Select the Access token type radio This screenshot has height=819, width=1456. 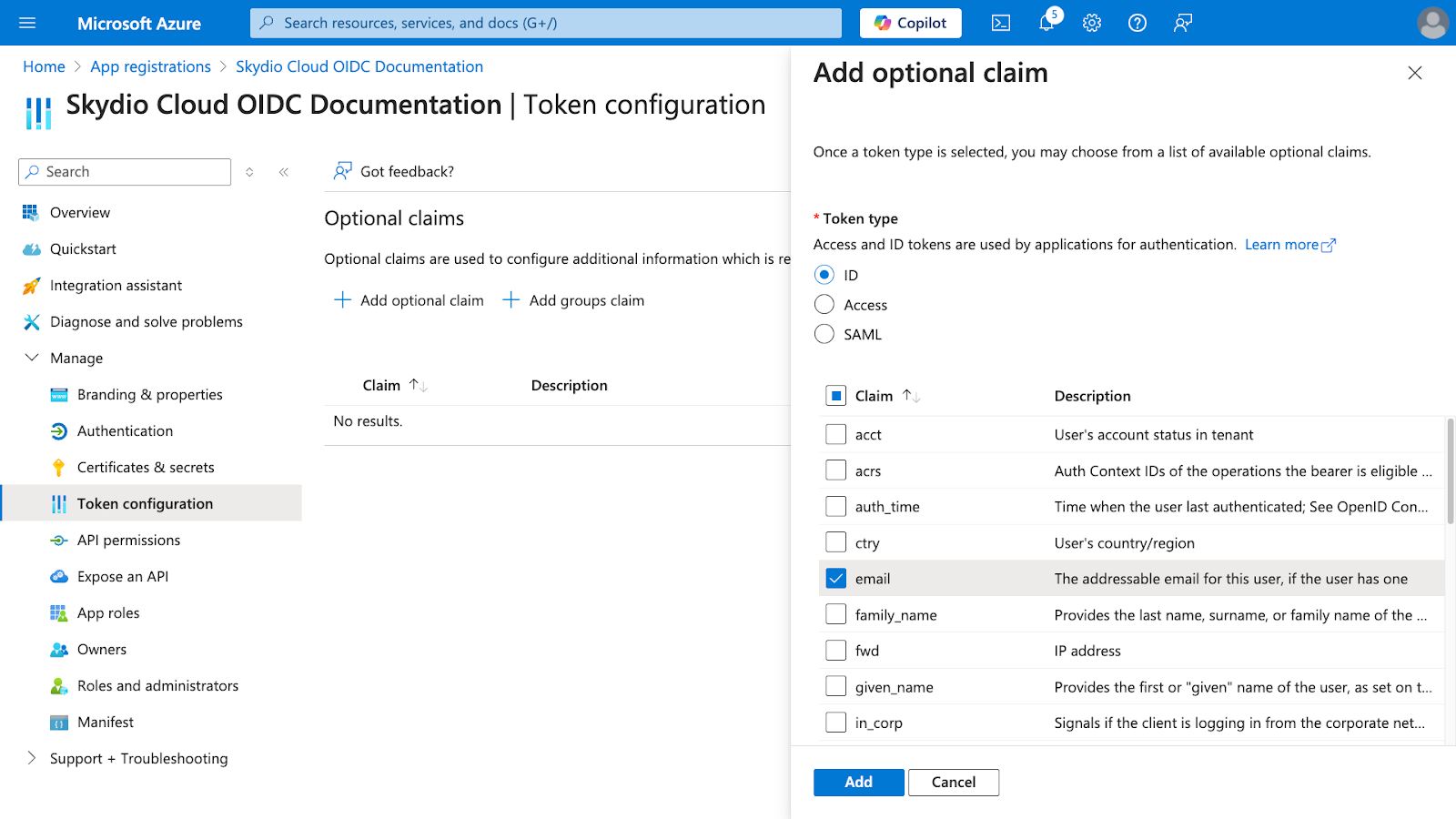824,305
